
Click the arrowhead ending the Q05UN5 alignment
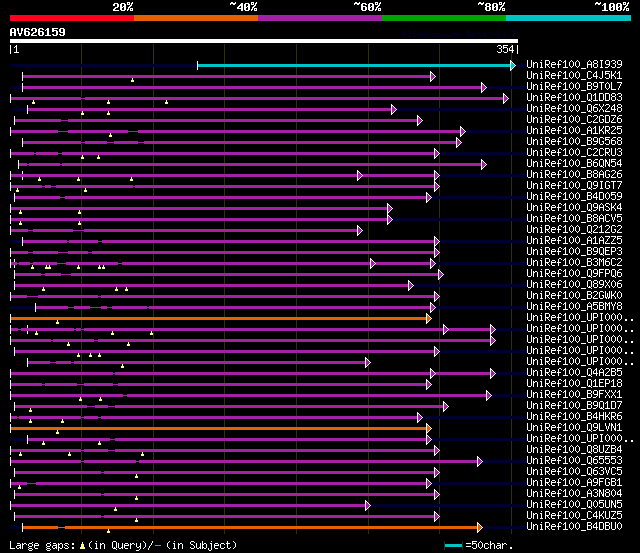[x=368, y=506]
